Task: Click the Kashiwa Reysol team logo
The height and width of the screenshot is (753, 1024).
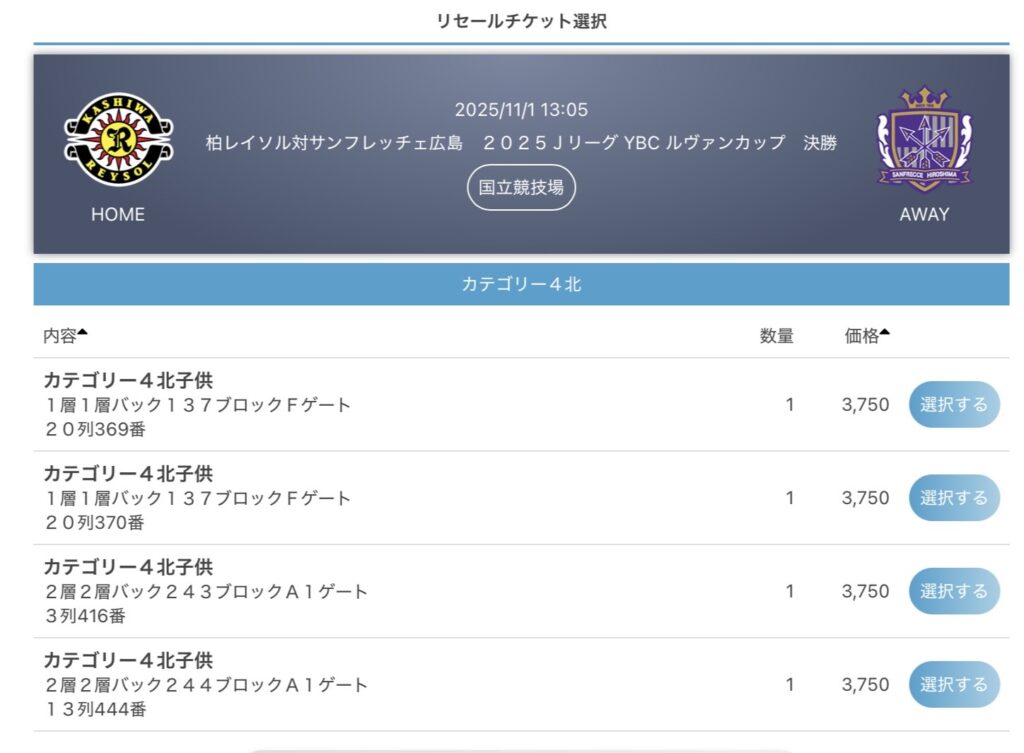Action: [x=118, y=139]
